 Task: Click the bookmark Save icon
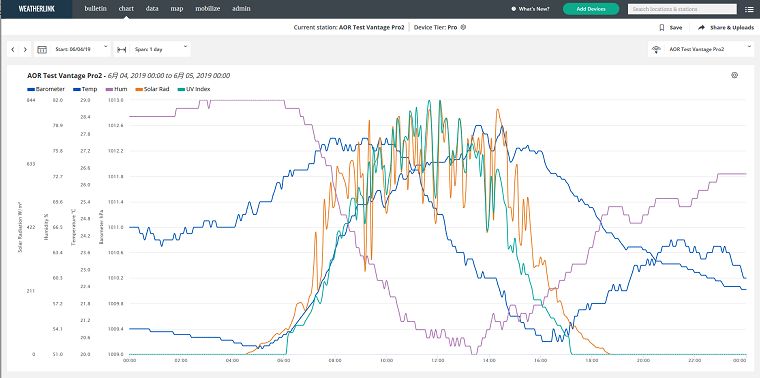pyautogui.click(x=662, y=28)
